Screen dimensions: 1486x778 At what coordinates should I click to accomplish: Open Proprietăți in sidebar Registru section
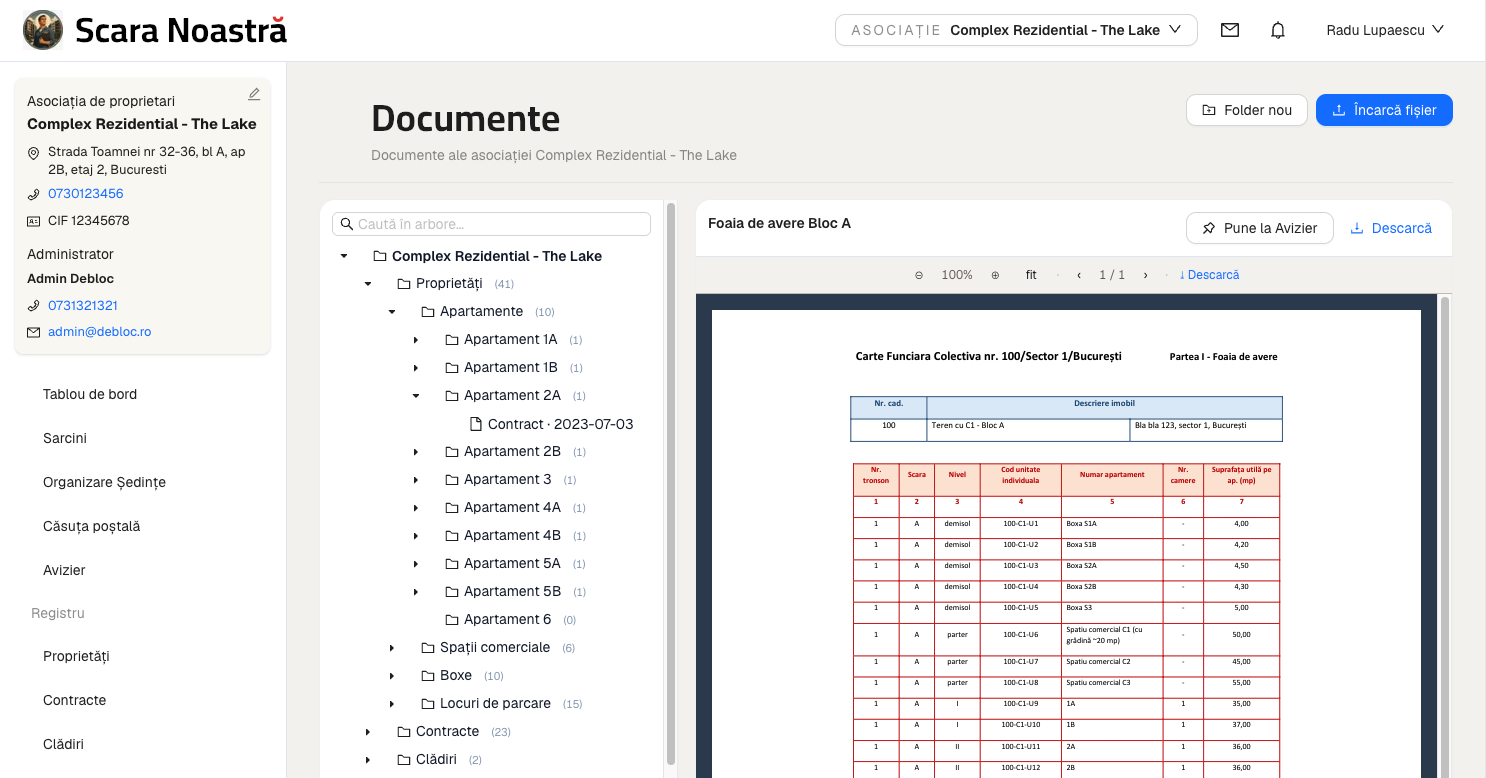click(76, 656)
